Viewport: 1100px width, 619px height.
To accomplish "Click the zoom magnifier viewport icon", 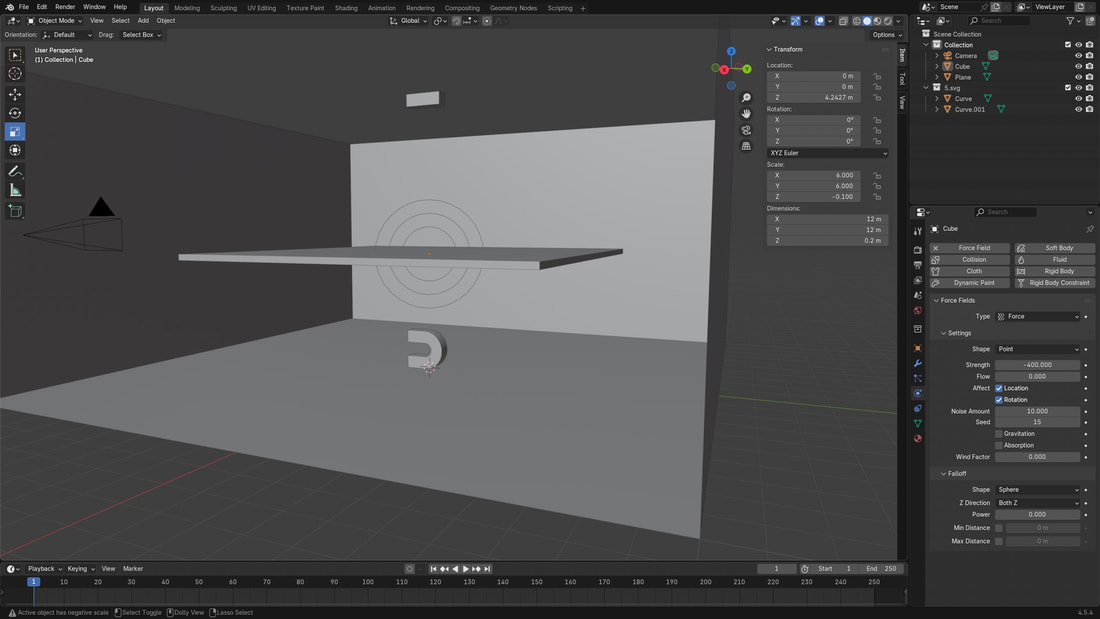I will tap(746, 98).
